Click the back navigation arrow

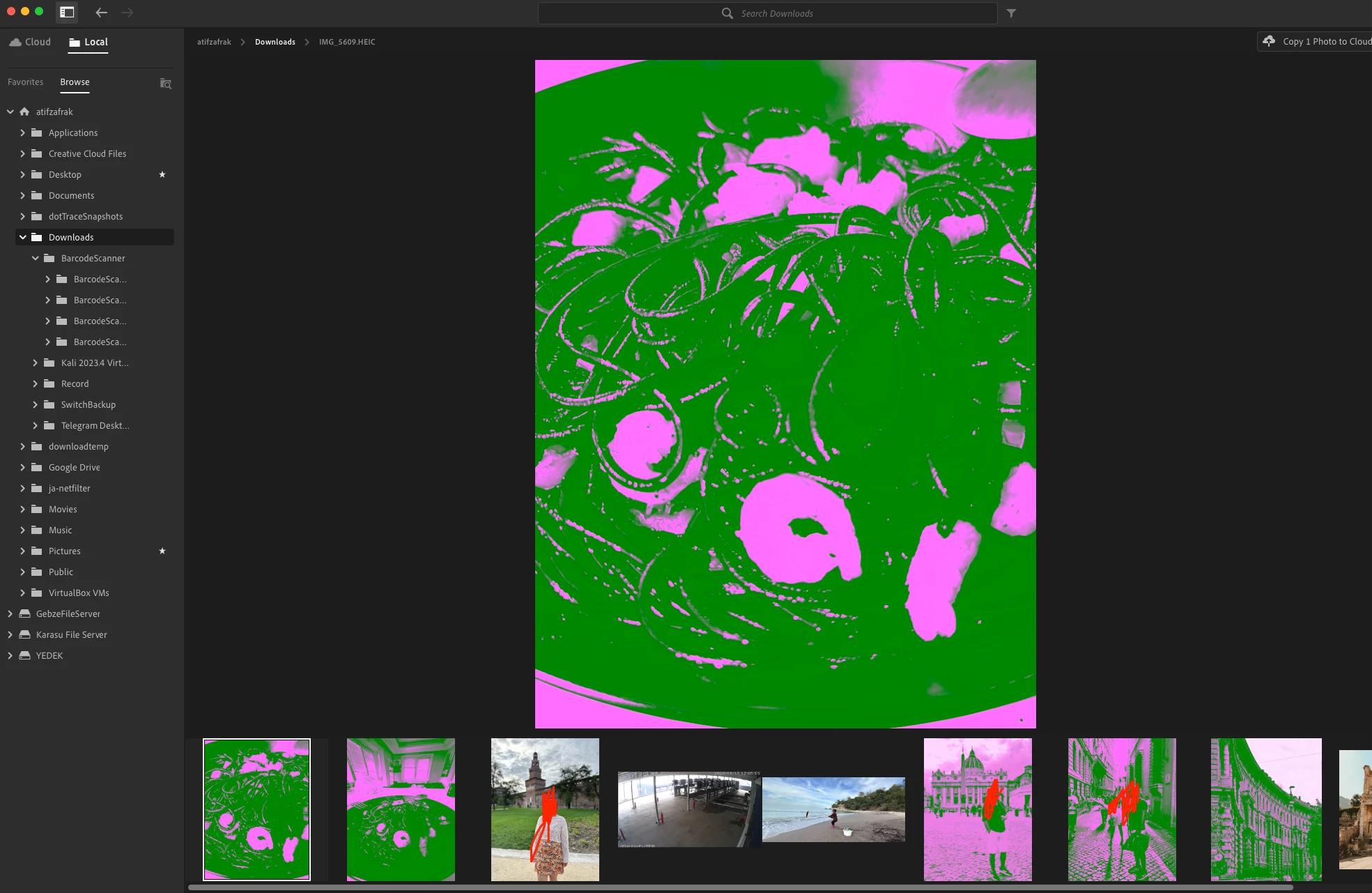pos(102,13)
